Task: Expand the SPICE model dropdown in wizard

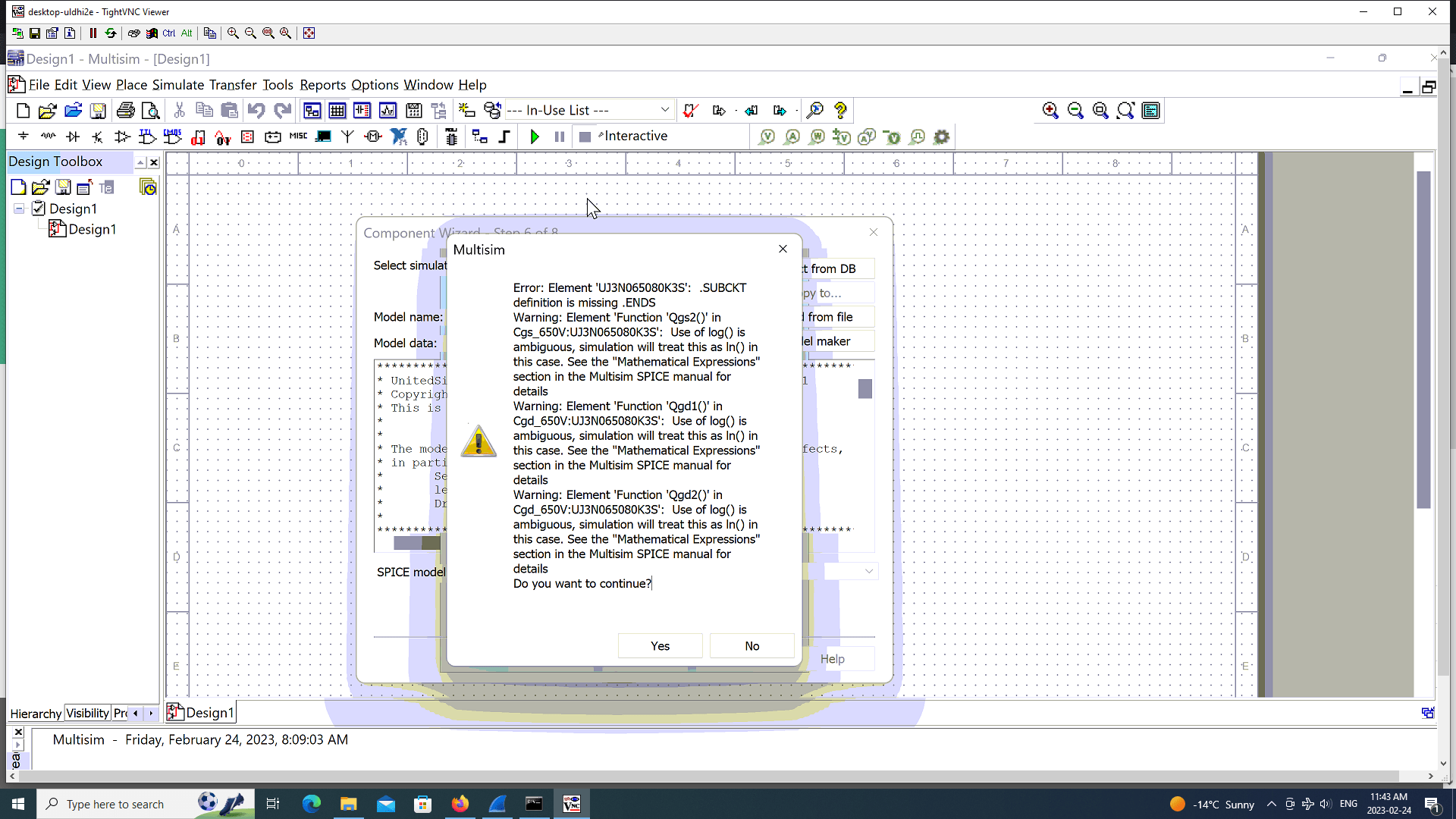Action: click(869, 571)
